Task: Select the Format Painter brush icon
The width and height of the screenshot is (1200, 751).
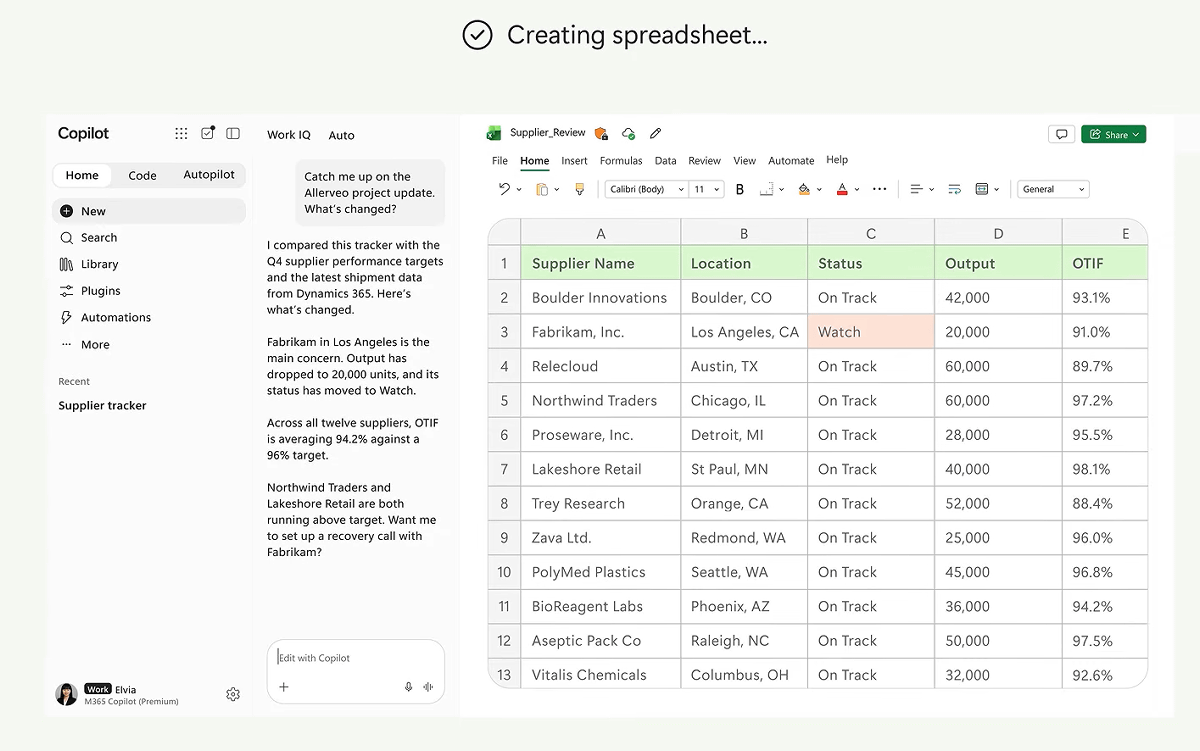Action: [580, 189]
